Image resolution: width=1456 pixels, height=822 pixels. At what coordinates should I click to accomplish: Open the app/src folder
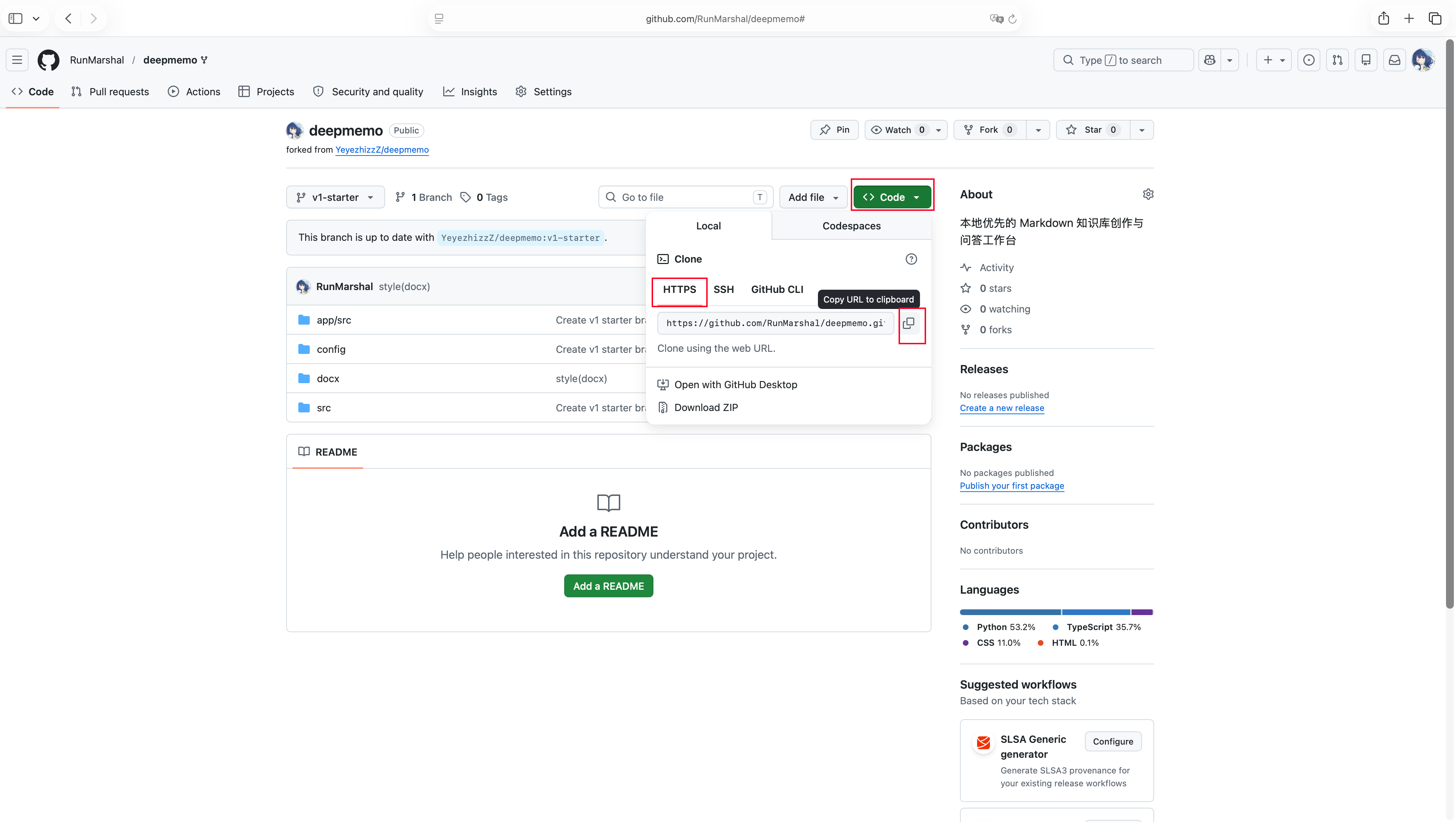(334, 320)
